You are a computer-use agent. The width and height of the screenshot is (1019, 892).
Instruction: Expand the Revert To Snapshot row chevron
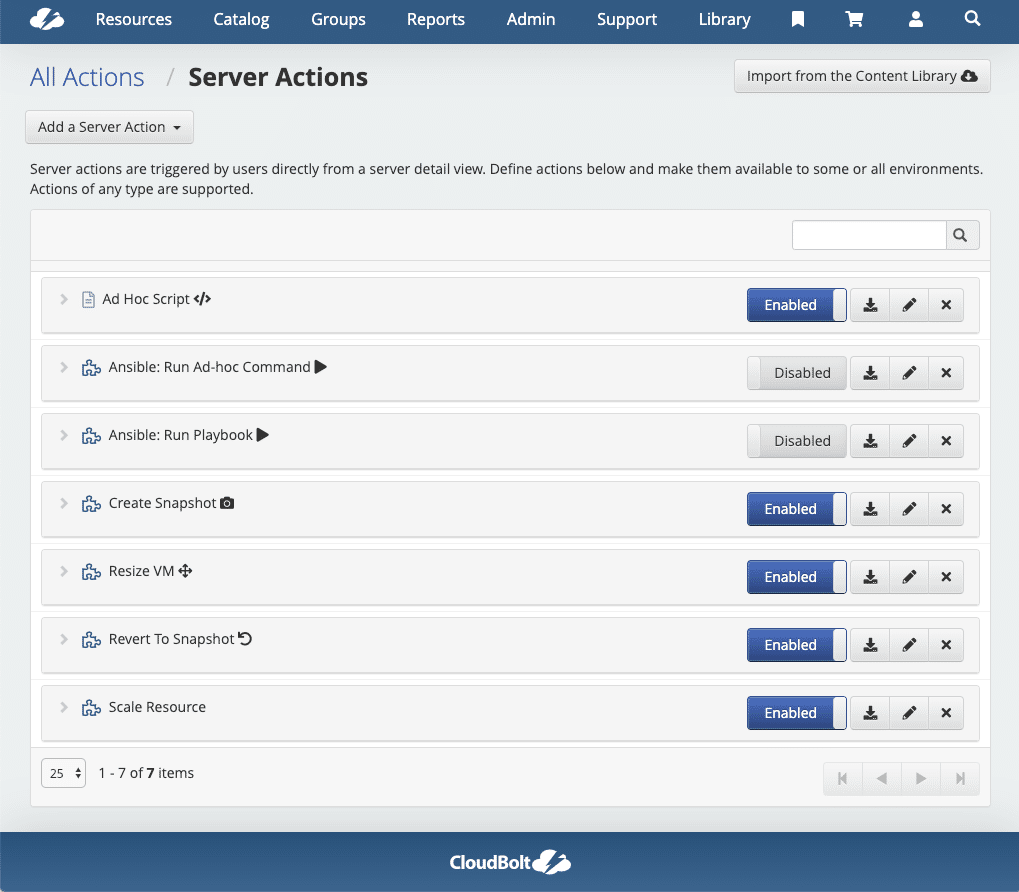coord(64,639)
